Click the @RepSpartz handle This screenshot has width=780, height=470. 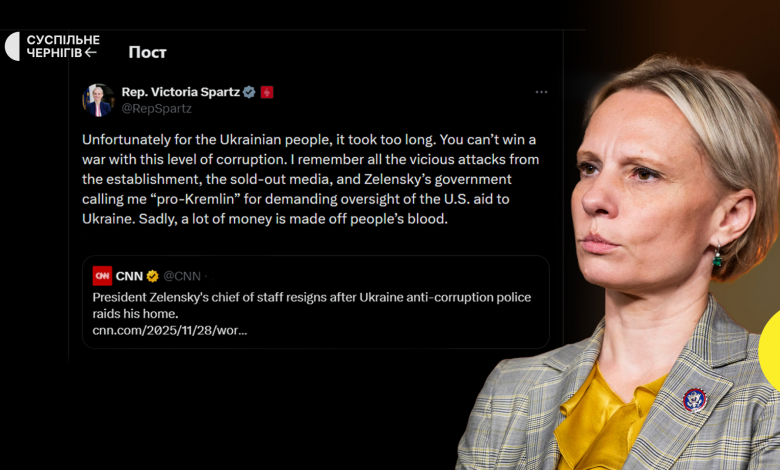pyautogui.click(x=156, y=108)
